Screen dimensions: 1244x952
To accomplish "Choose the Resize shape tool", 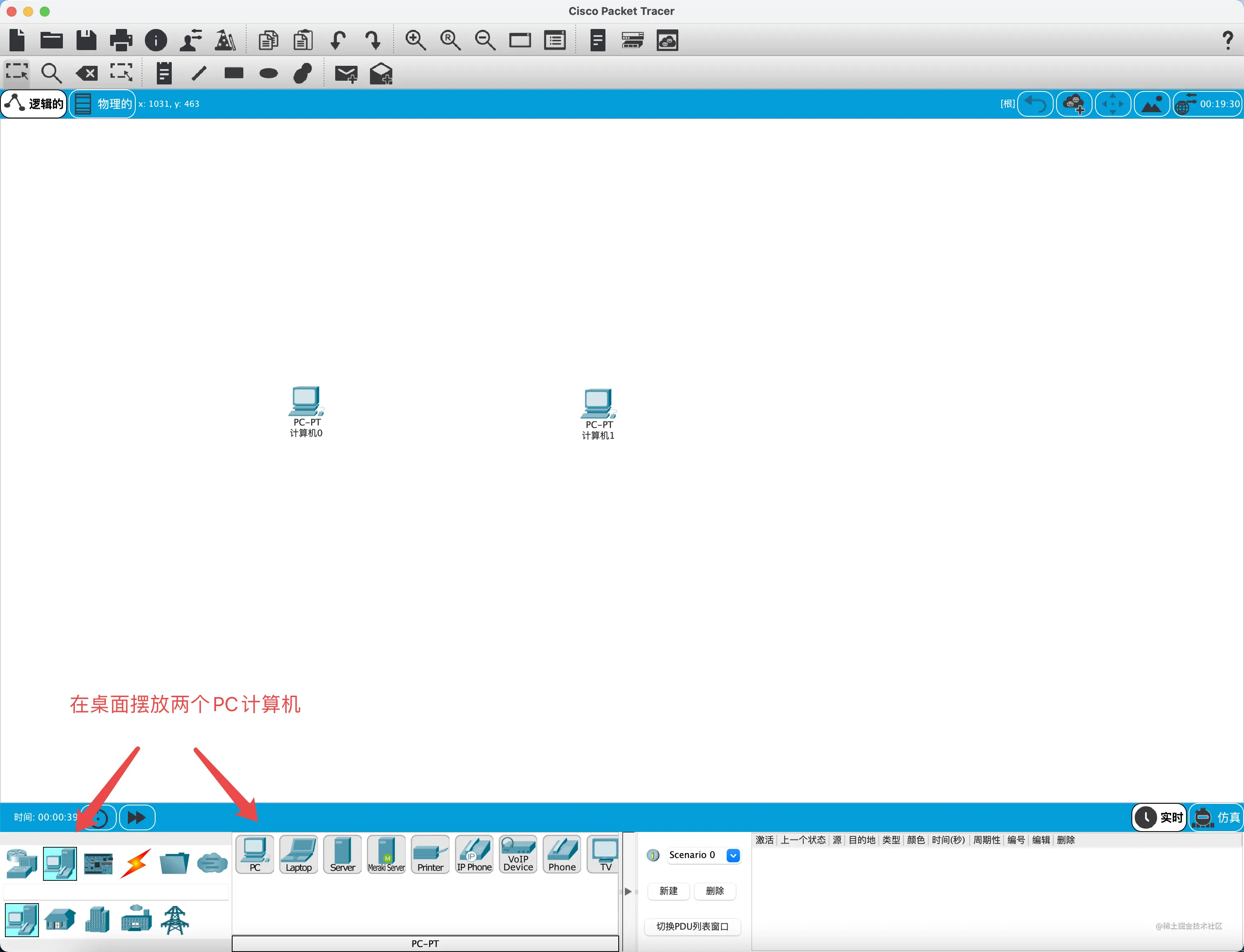I will (x=121, y=72).
